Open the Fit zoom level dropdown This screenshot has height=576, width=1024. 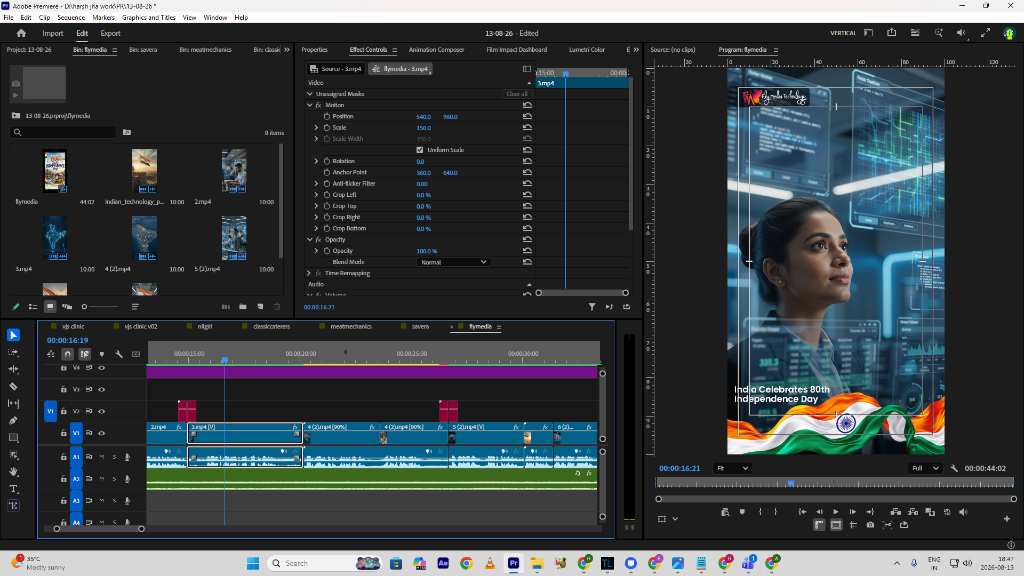pos(732,468)
